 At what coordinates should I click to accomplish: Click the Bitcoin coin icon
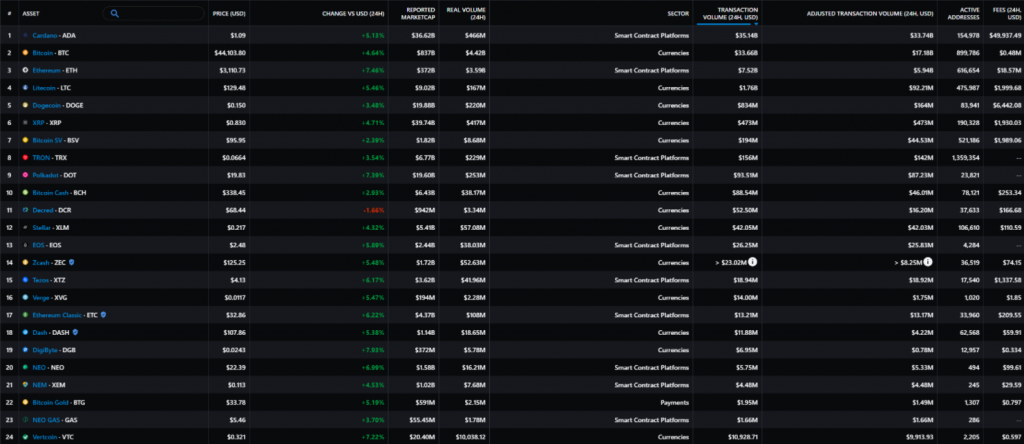25,53
